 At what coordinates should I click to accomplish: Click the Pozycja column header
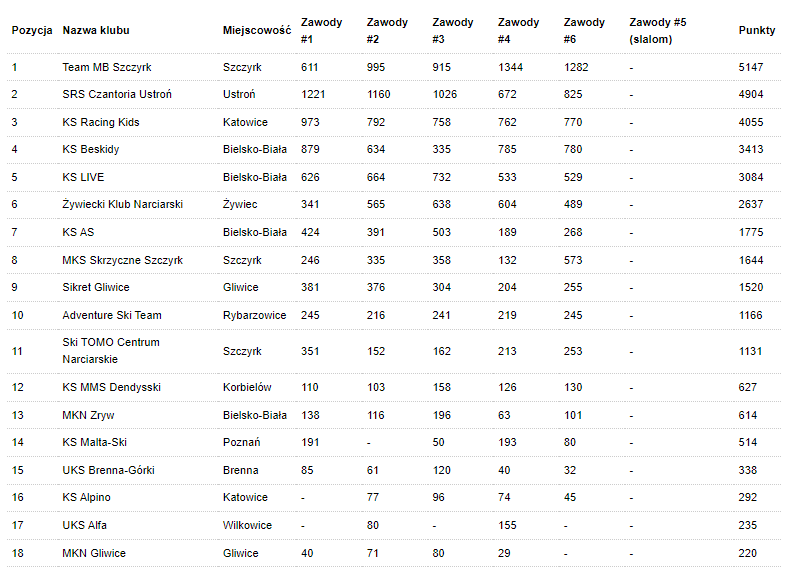click(x=31, y=31)
